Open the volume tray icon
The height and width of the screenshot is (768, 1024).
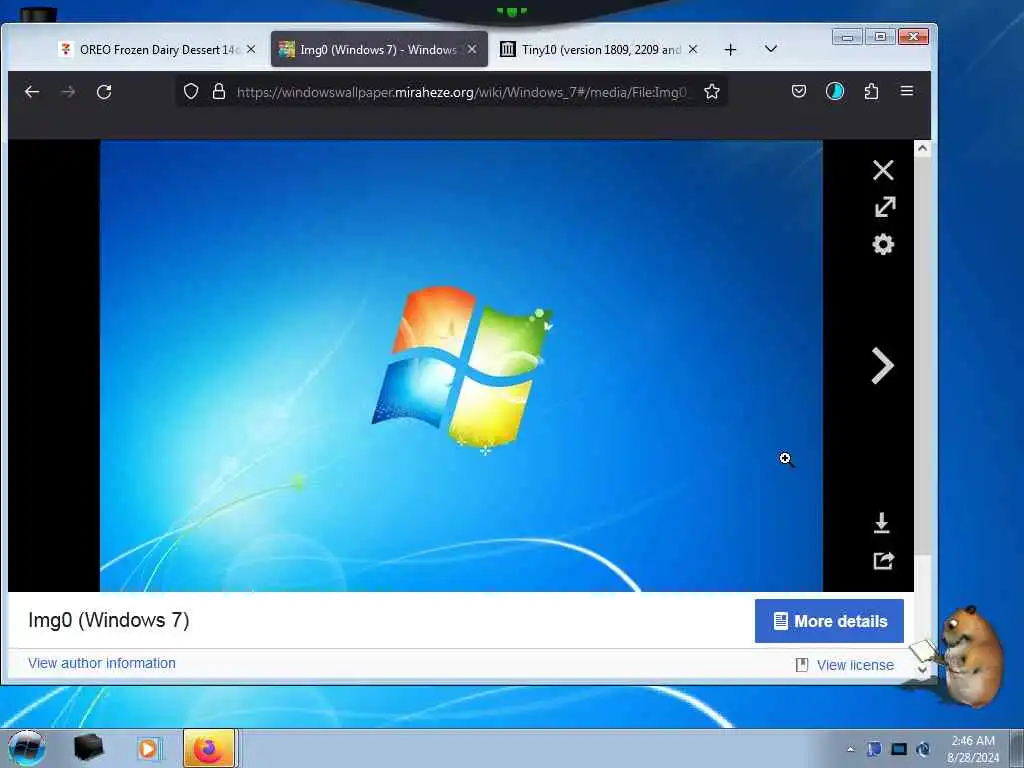pos(923,749)
